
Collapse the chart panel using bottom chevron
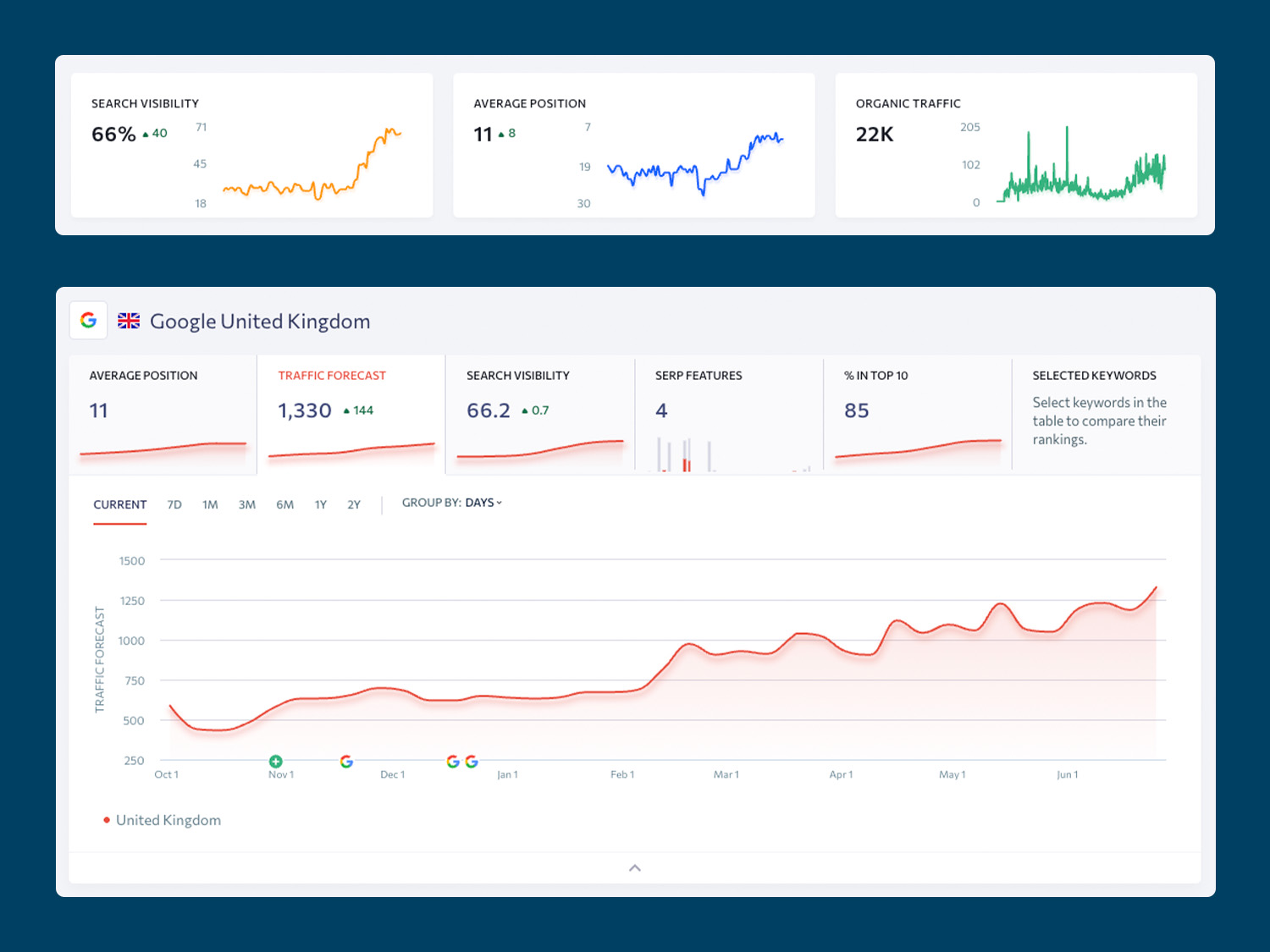click(635, 867)
